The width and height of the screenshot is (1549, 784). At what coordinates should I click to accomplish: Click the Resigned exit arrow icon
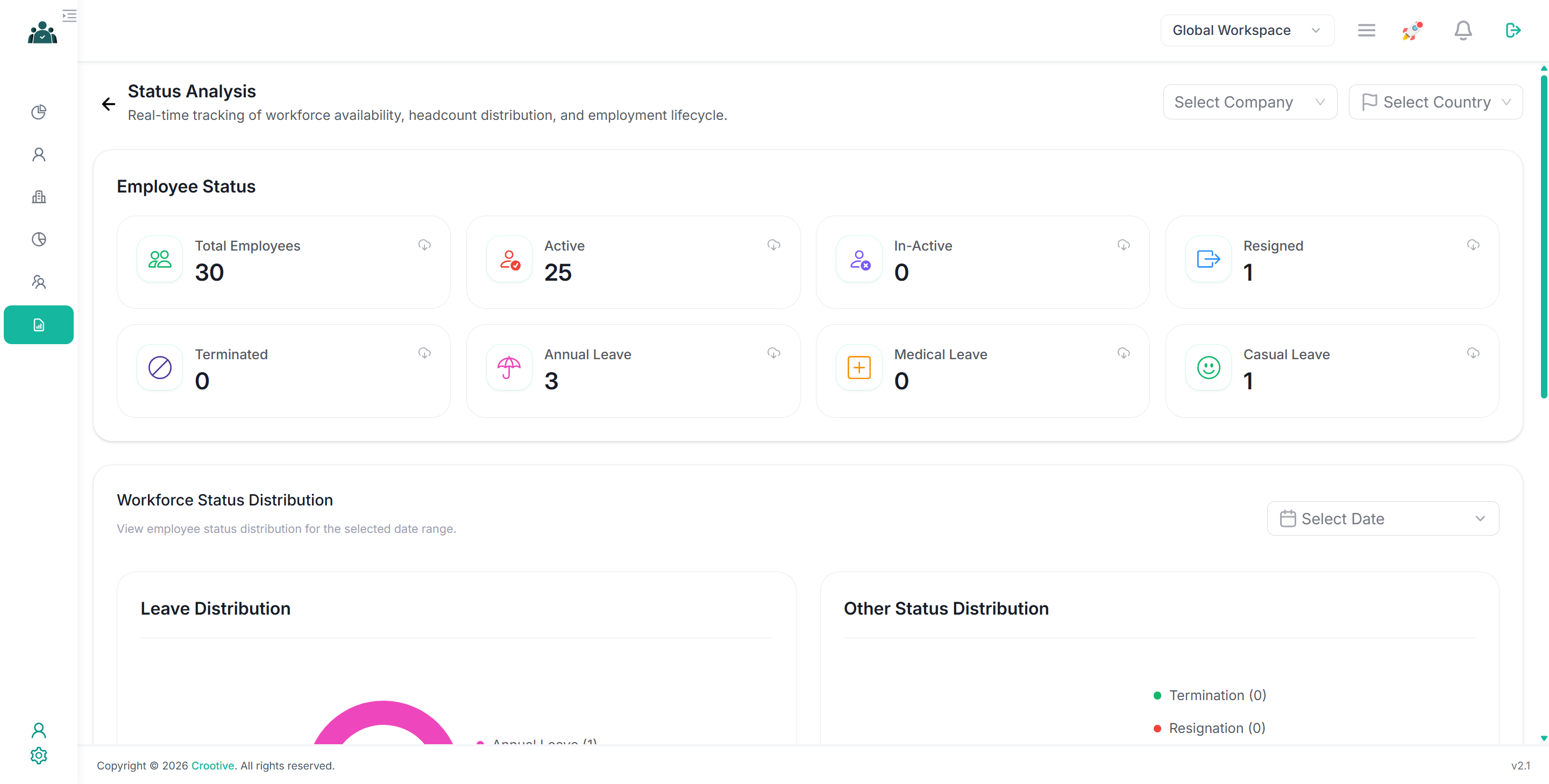pyautogui.click(x=1209, y=259)
